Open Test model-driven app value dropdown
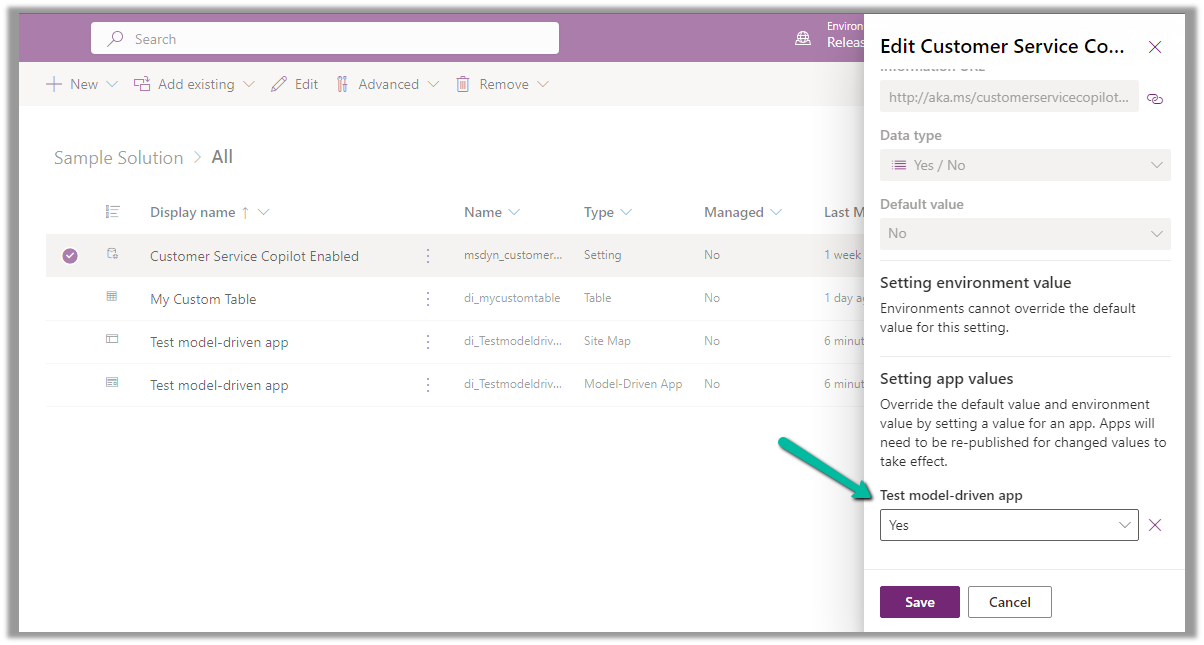Screen dimensions: 1204x645 pyautogui.click(x=1008, y=525)
